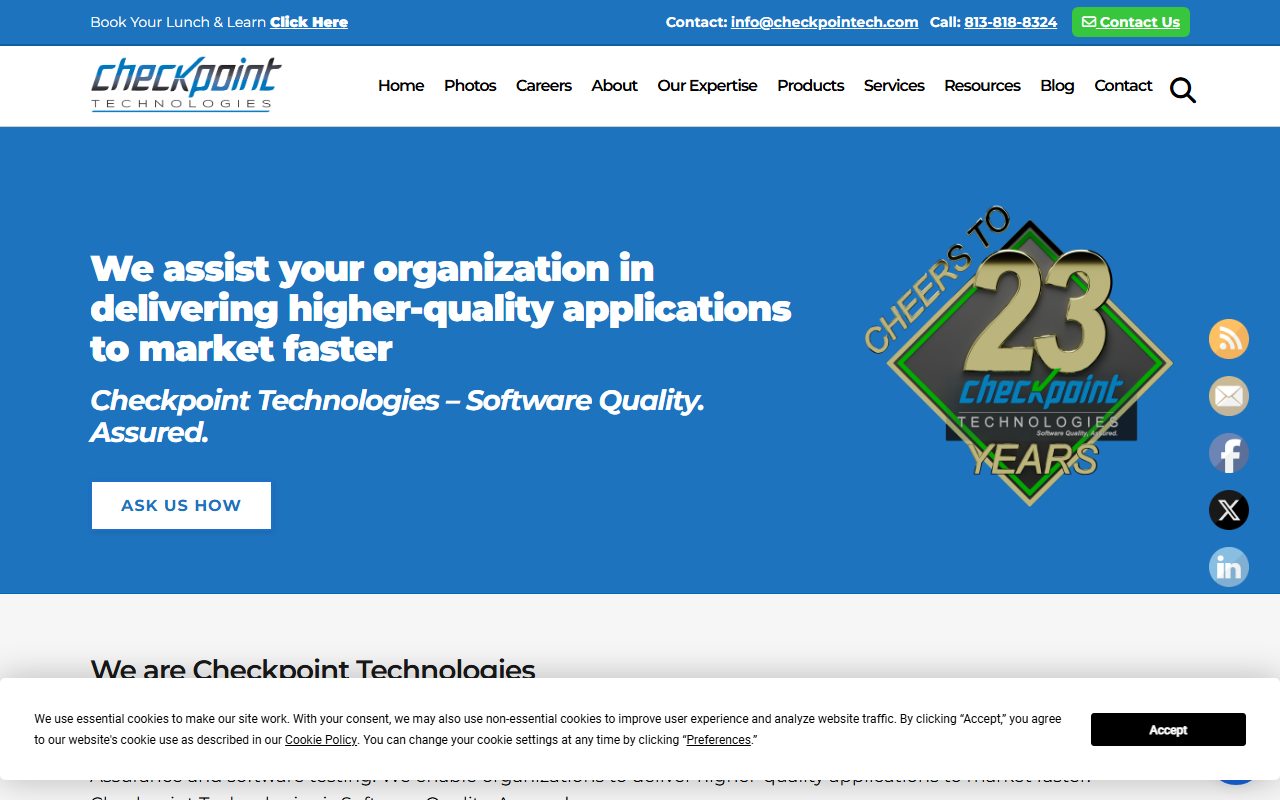Open the cookie Preferences link
Image resolution: width=1280 pixels, height=800 pixels.
tap(718, 740)
